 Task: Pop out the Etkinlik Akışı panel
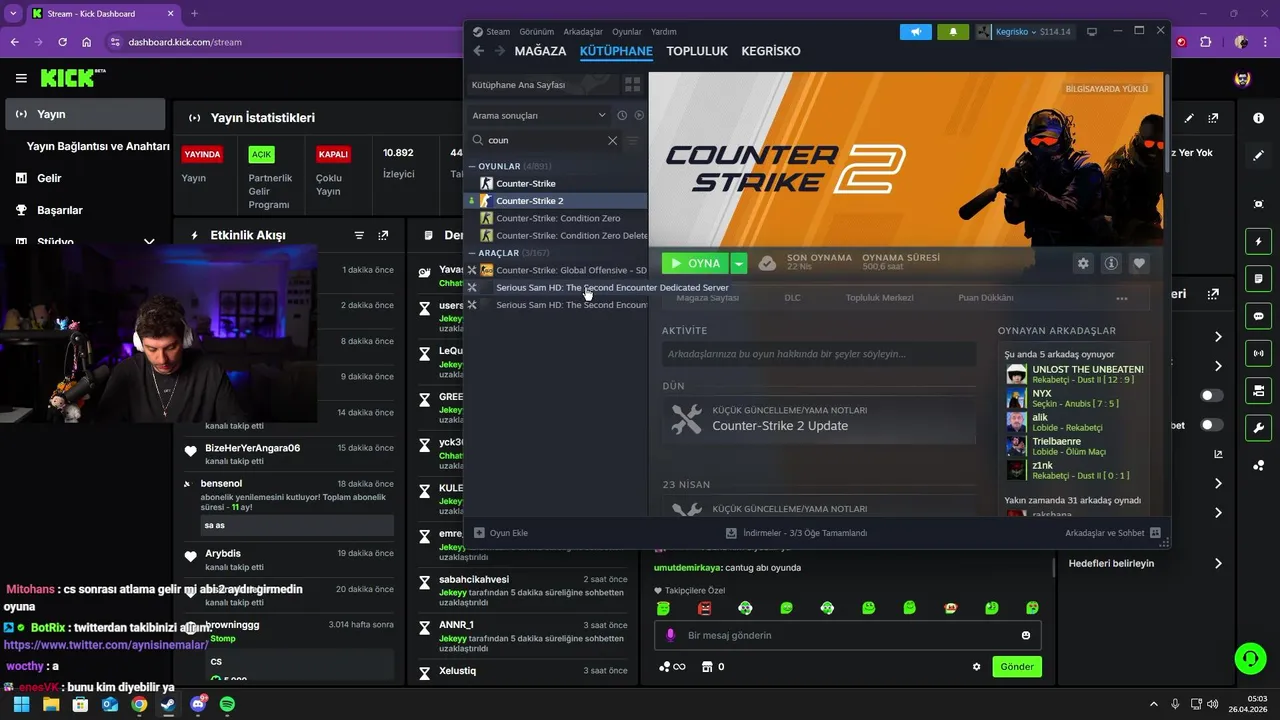(x=383, y=235)
